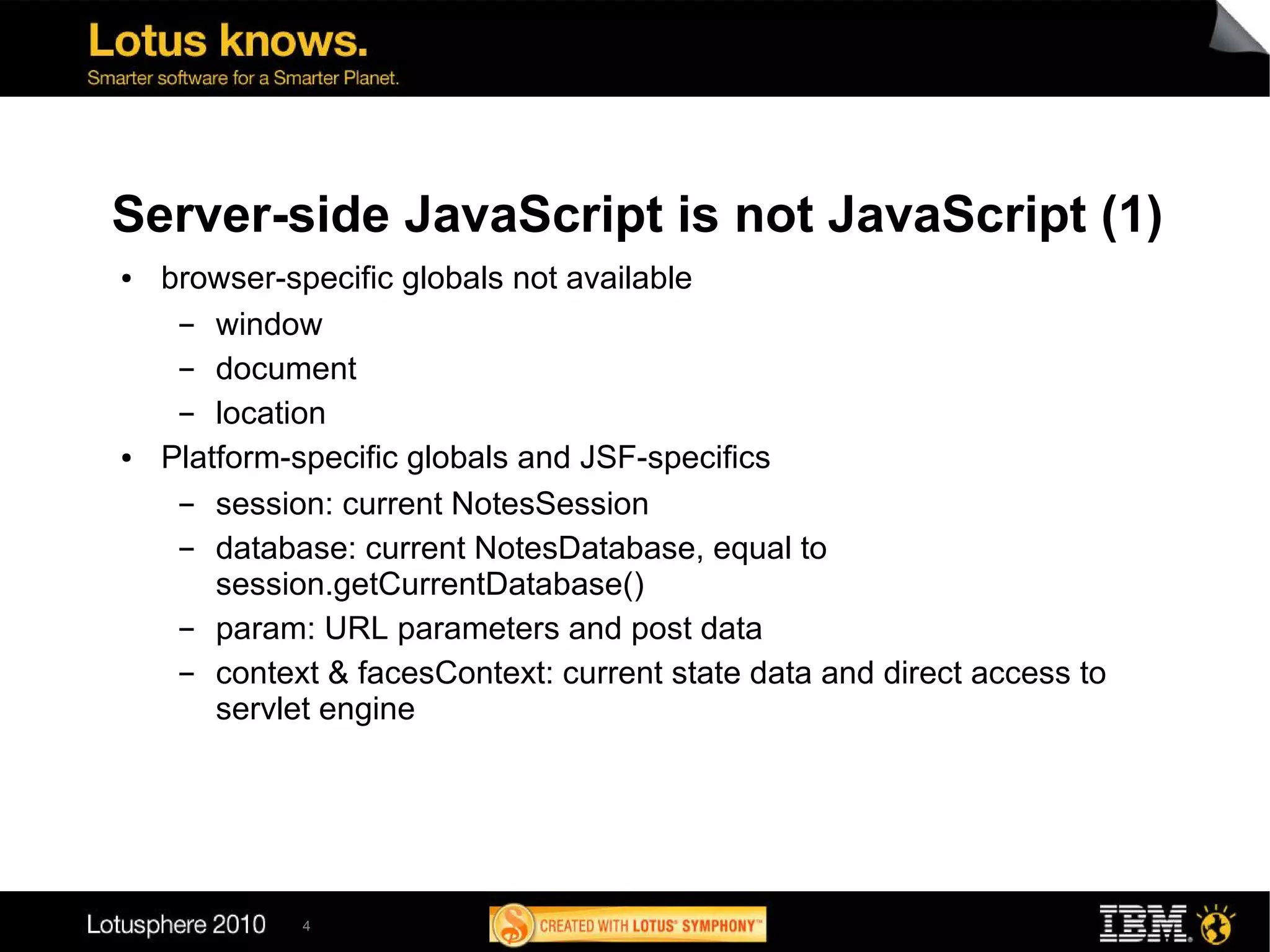
Task: Click the 'window' sub-bullet
Action: [x=269, y=324]
